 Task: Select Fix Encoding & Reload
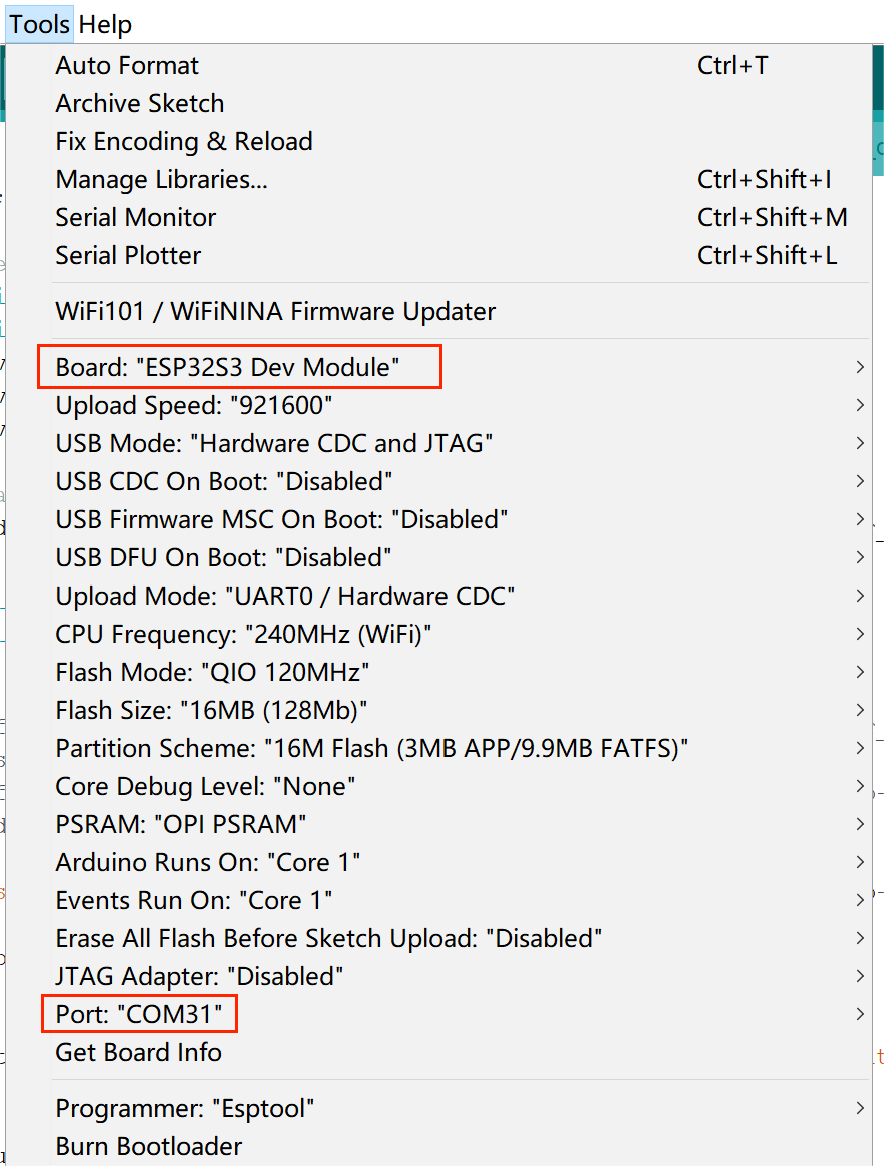click(x=461, y=141)
